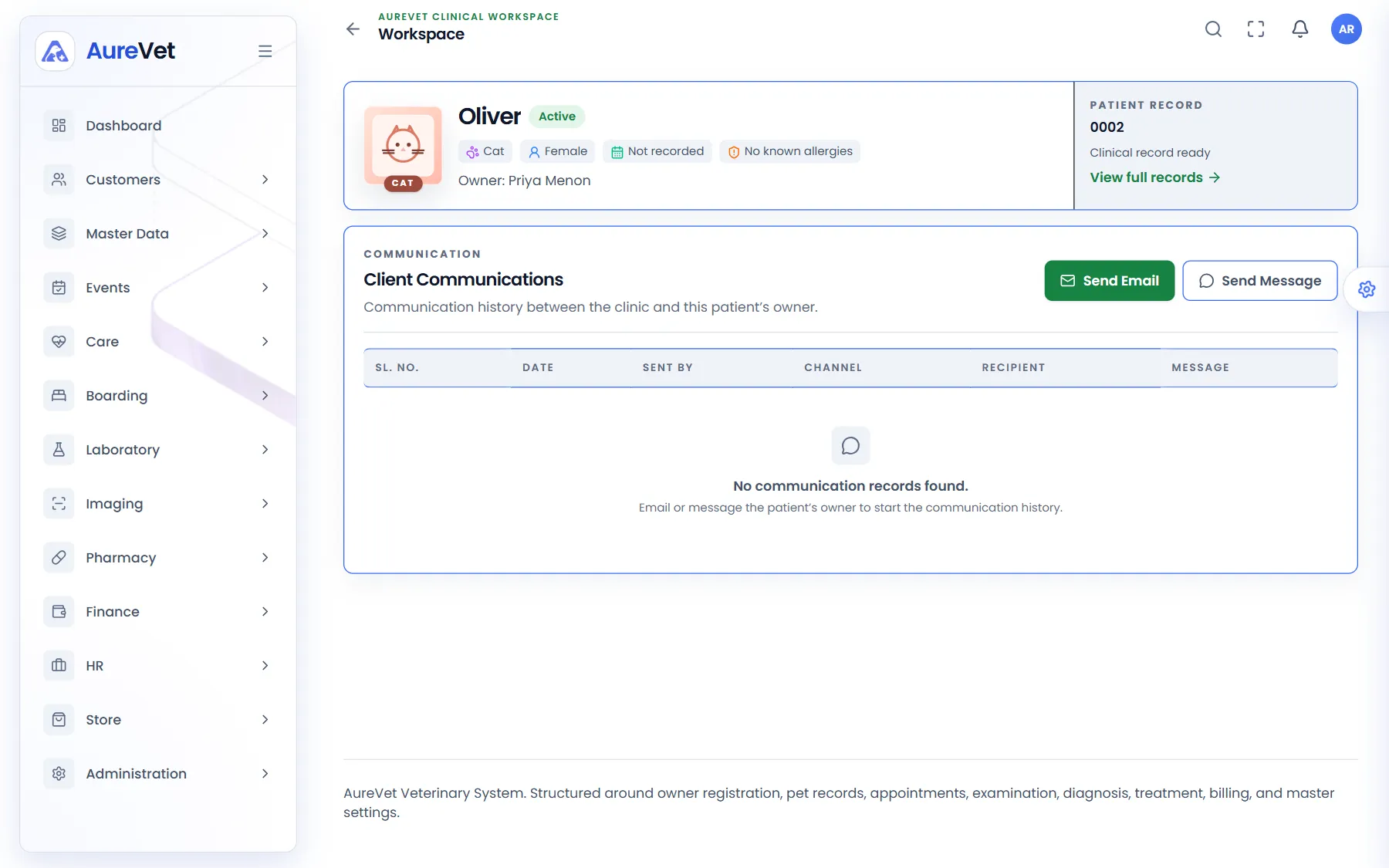Collapse sidebar with hamburger icon
This screenshot has height=868, width=1389.
[265, 51]
